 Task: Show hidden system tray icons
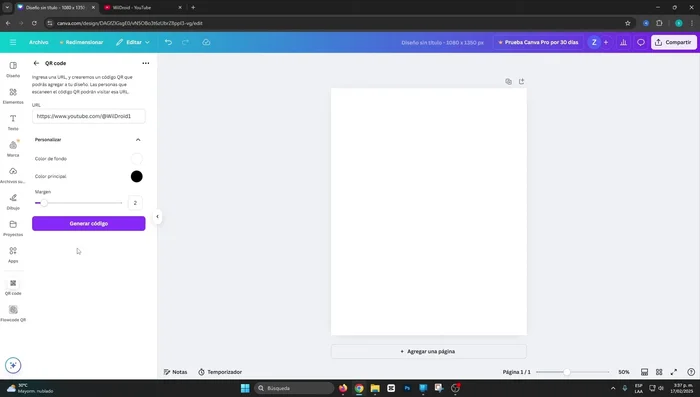click(x=612, y=388)
